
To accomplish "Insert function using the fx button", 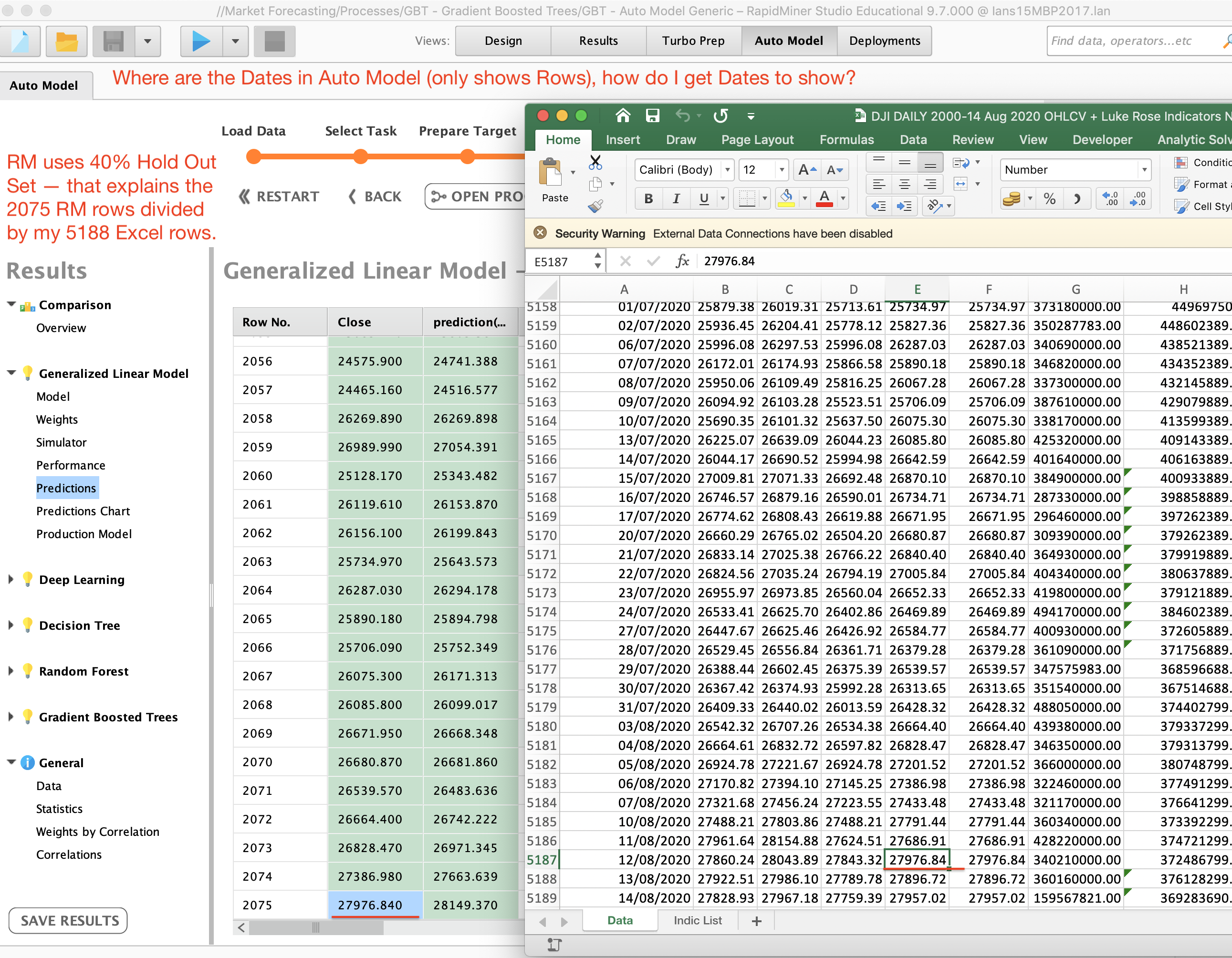I will click(683, 260).
